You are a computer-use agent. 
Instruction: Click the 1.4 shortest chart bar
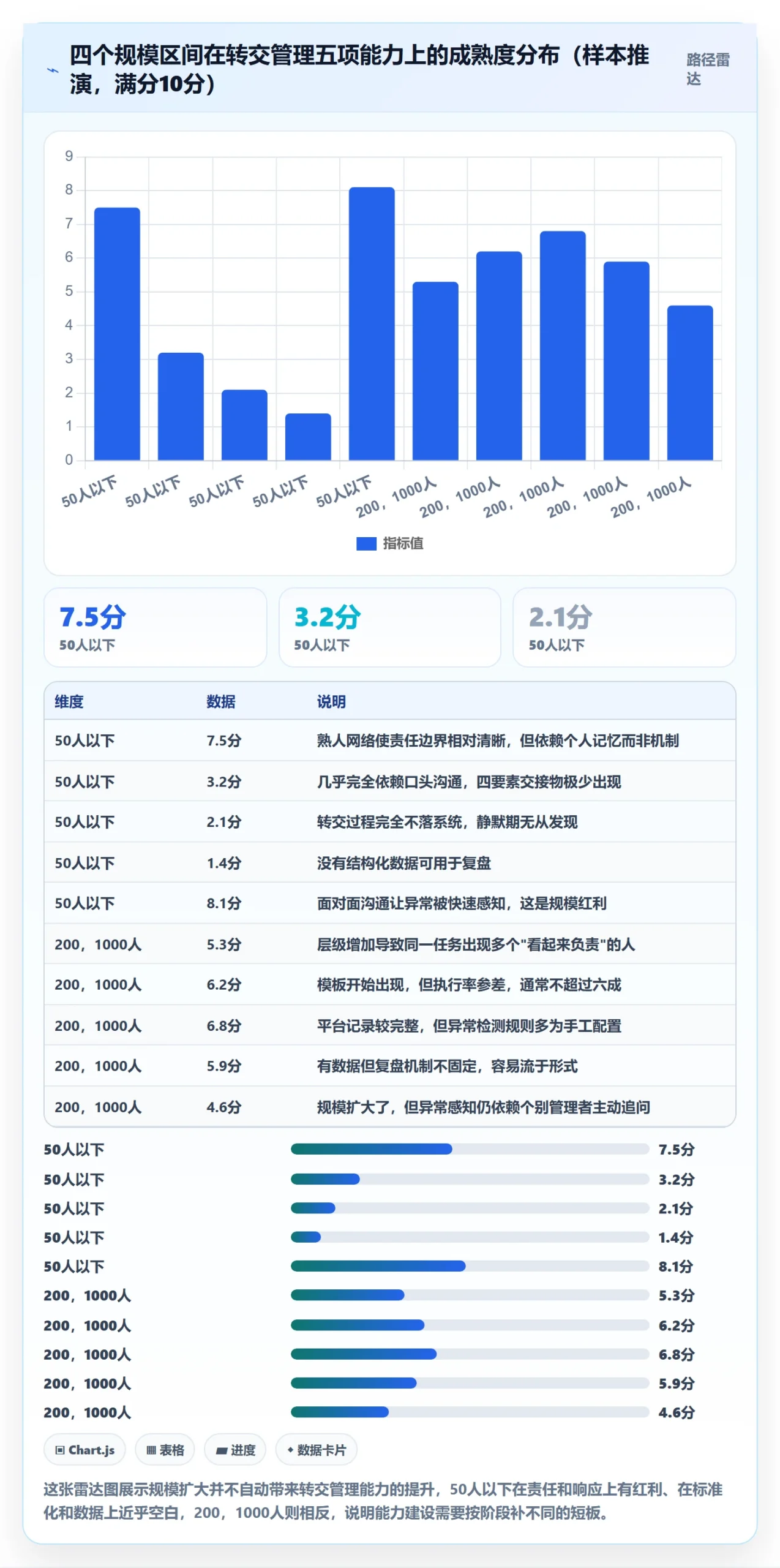coord(308,437)
